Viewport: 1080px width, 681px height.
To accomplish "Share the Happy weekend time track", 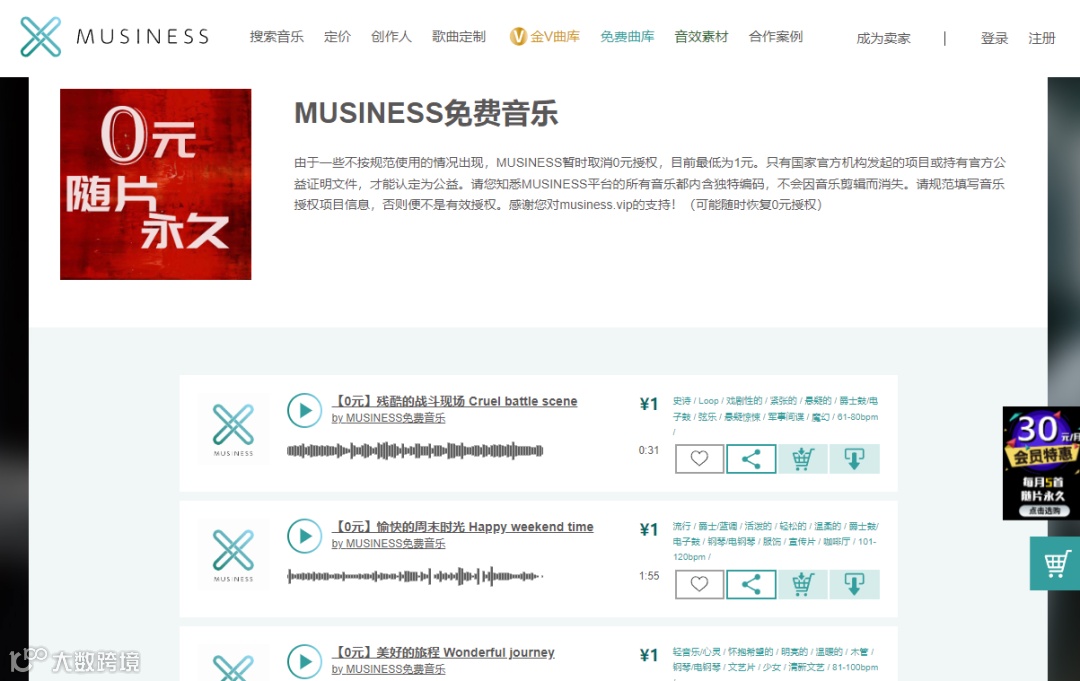I will tap(751, 585).
